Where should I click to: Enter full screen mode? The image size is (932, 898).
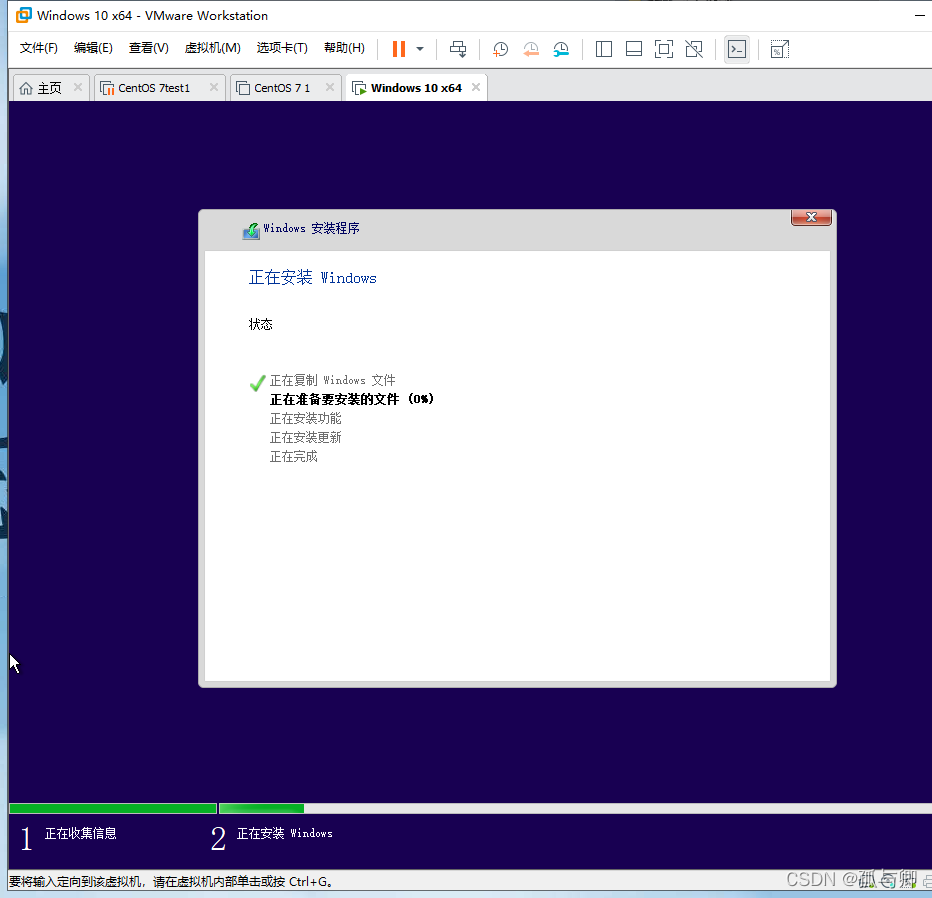tap(663, 49)
